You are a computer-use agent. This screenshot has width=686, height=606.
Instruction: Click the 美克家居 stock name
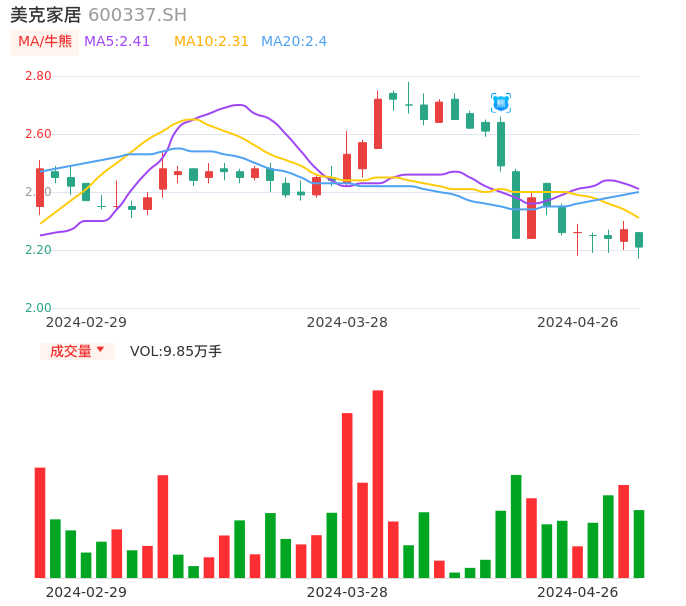45,15
